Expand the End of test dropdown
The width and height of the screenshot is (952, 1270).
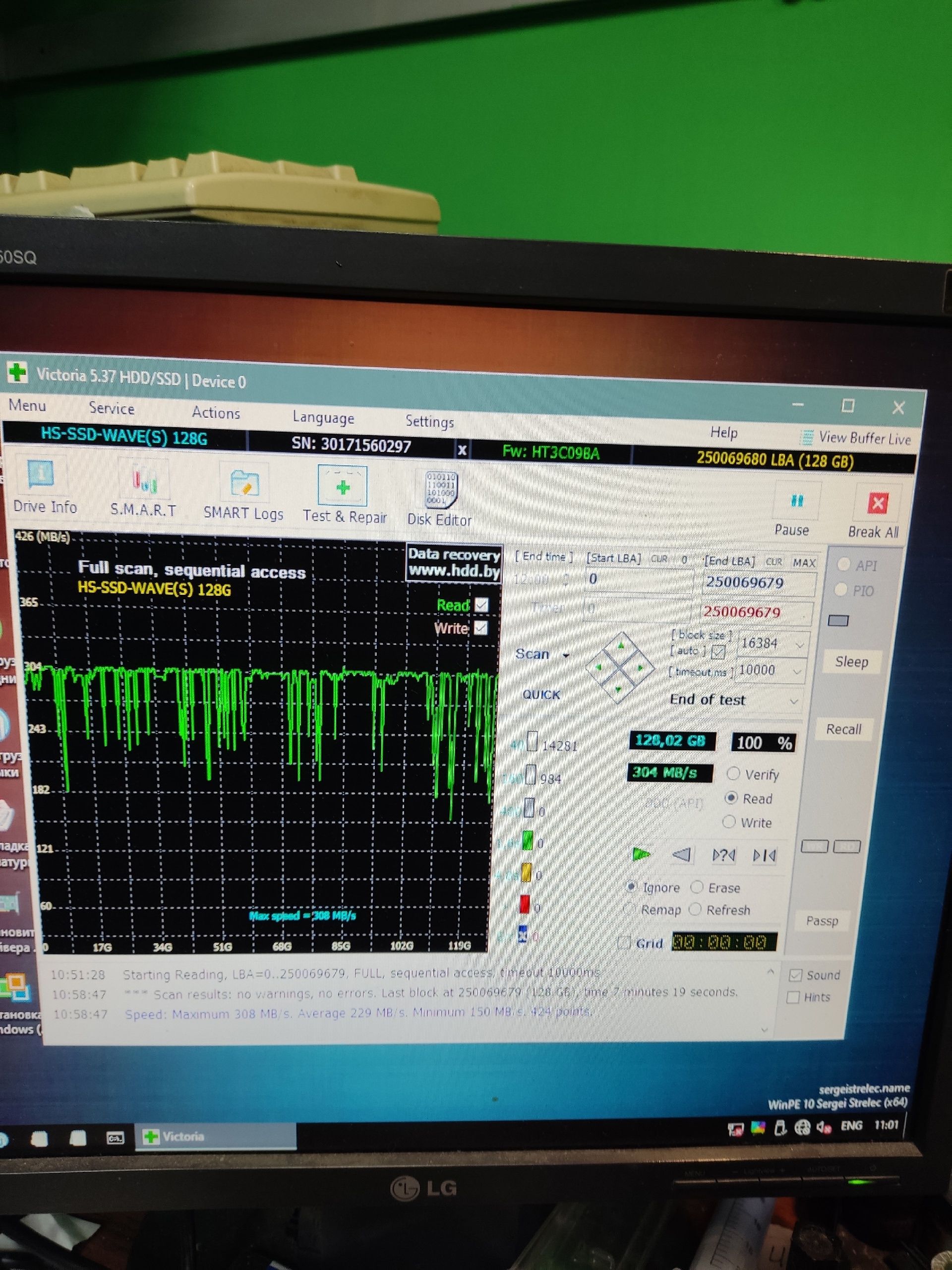pos(794,701)
